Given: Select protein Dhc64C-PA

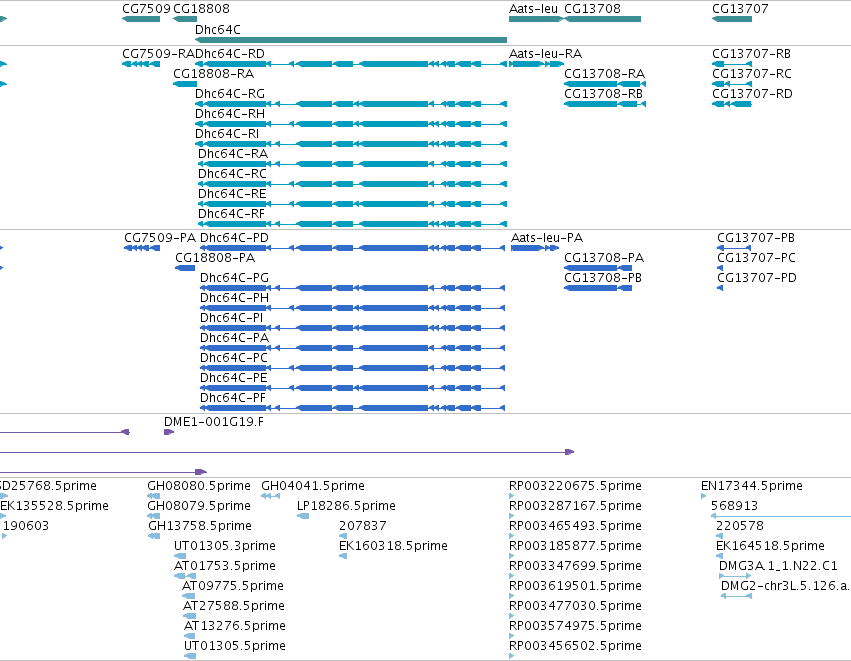Looking at the screenshot, I should pyautogui.click(x=234, y=338).
